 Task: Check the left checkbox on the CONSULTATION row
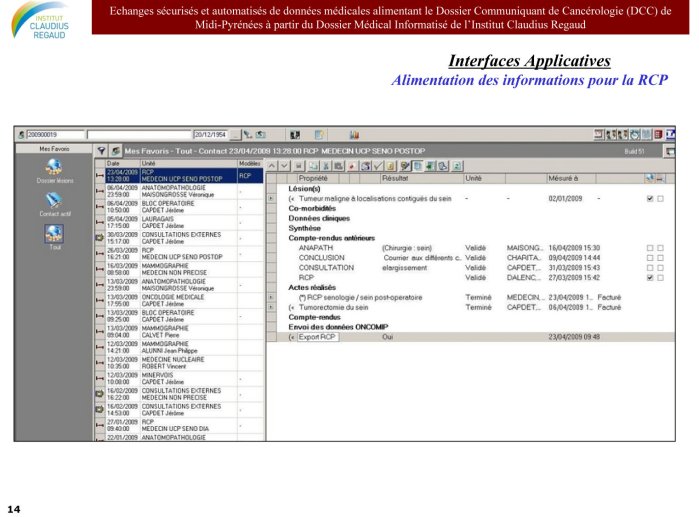point(650,268)
